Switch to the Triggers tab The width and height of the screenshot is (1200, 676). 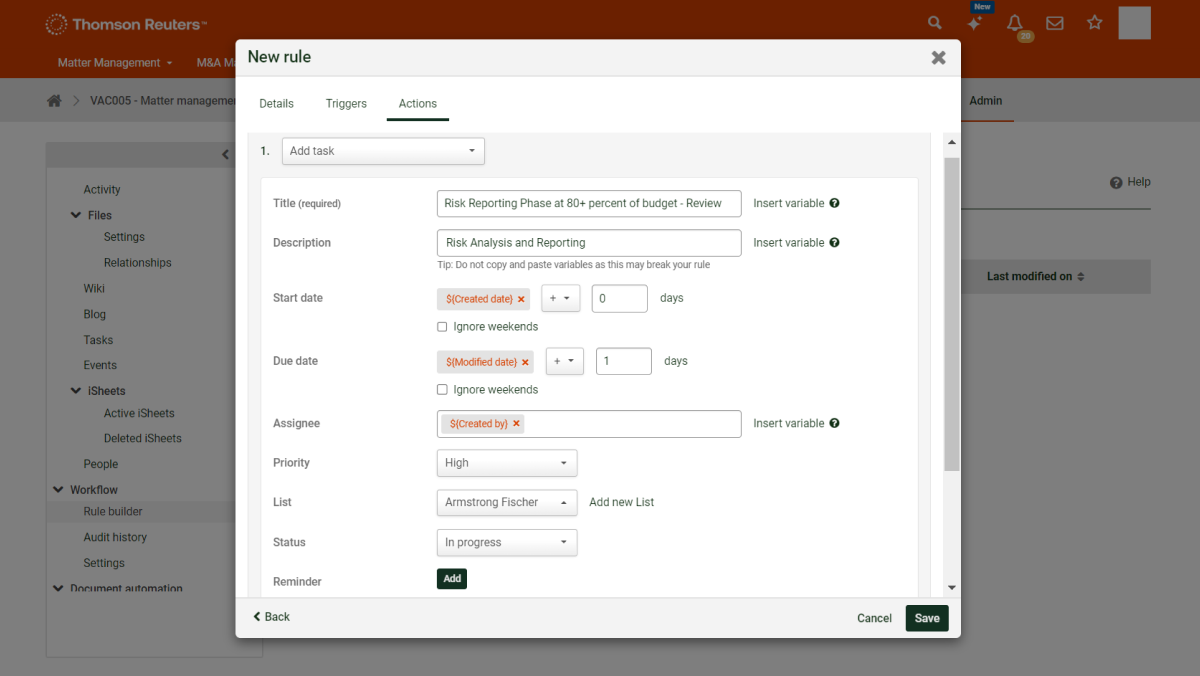coord(346,104)
